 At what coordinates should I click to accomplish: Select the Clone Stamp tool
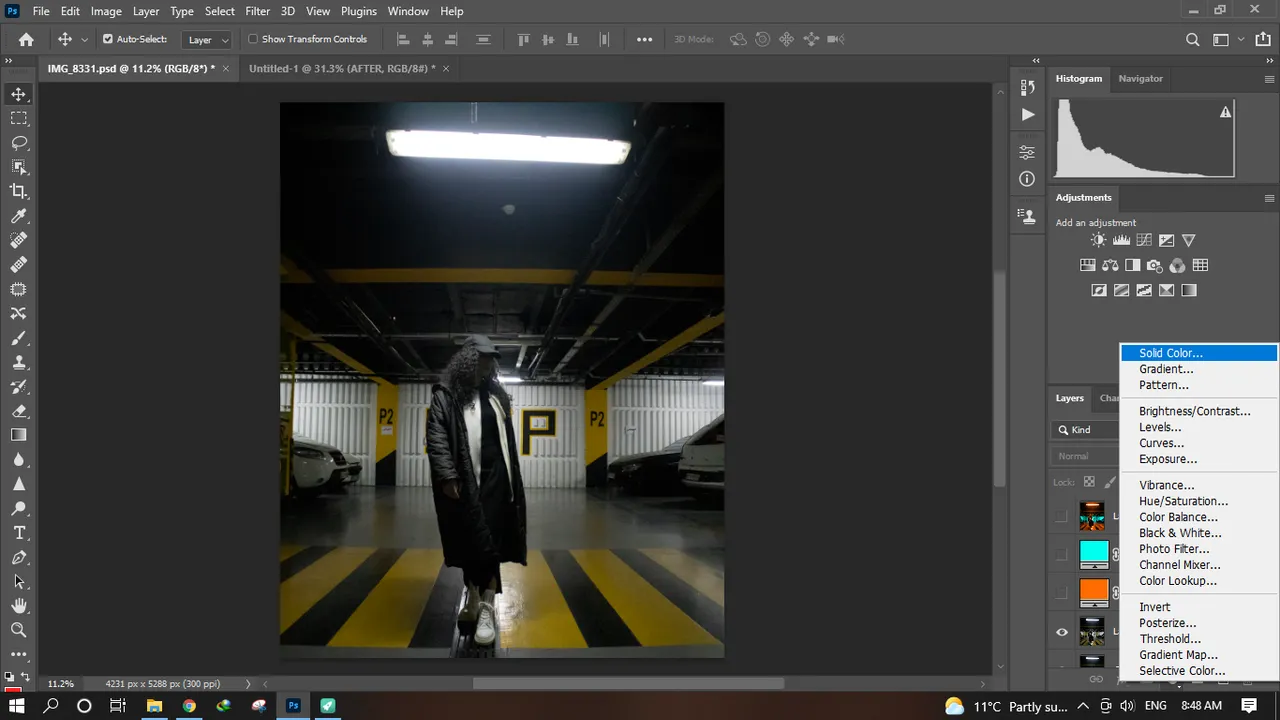tap(18, 362)
